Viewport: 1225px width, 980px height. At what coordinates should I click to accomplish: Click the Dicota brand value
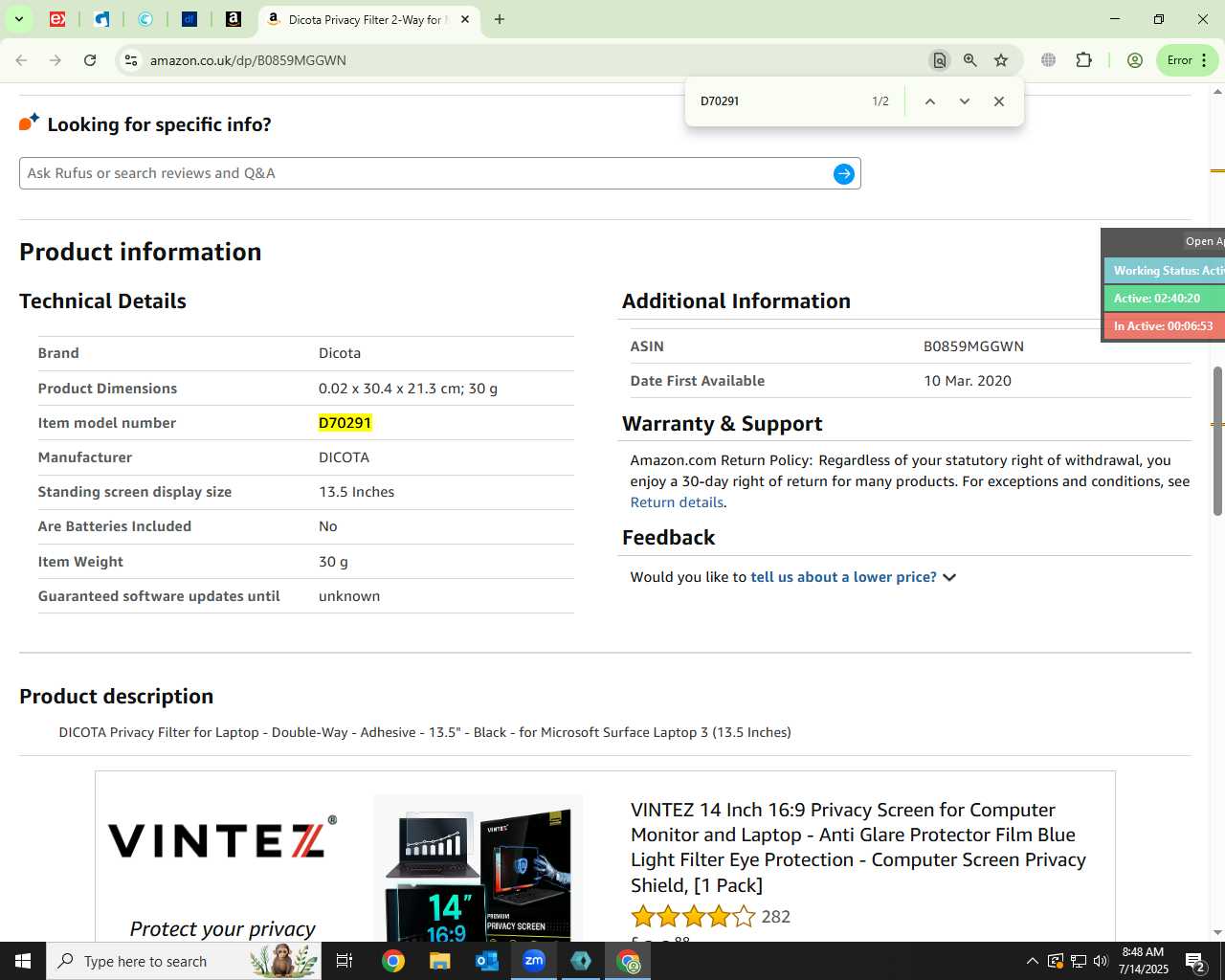click(x=340, y=353)
